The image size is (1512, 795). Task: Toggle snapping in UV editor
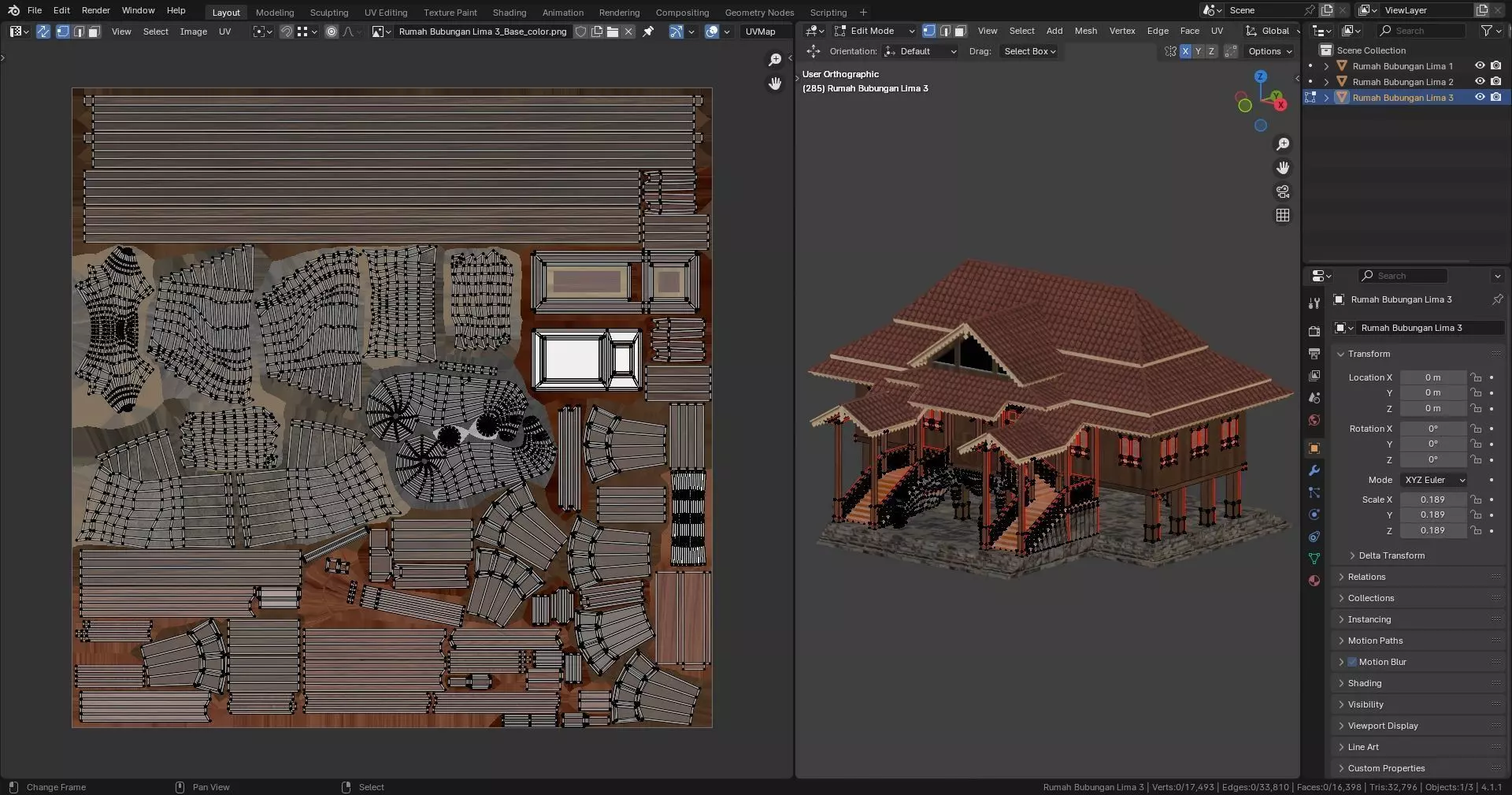point(287,32)
